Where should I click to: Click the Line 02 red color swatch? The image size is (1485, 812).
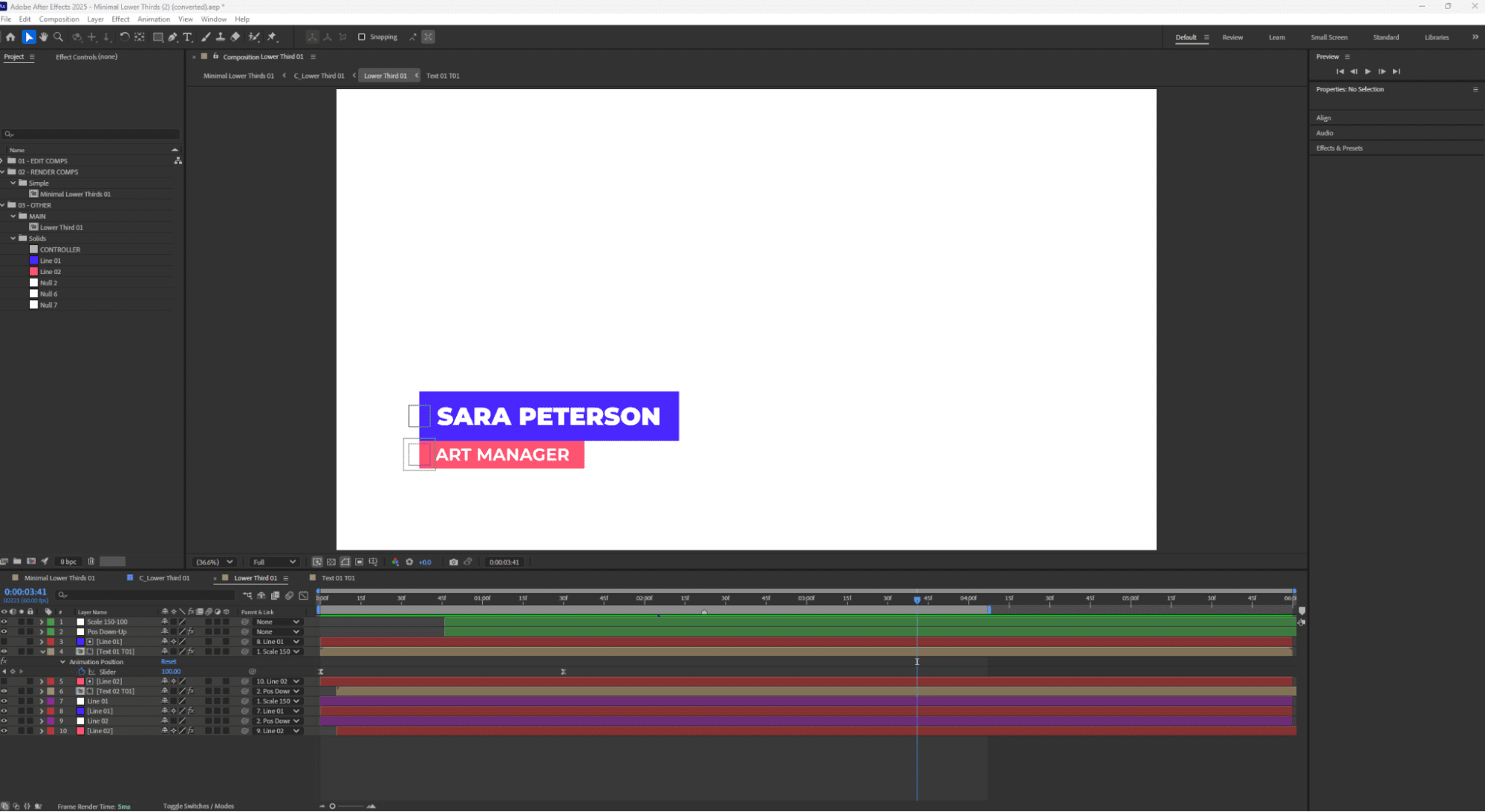(33, 271)
